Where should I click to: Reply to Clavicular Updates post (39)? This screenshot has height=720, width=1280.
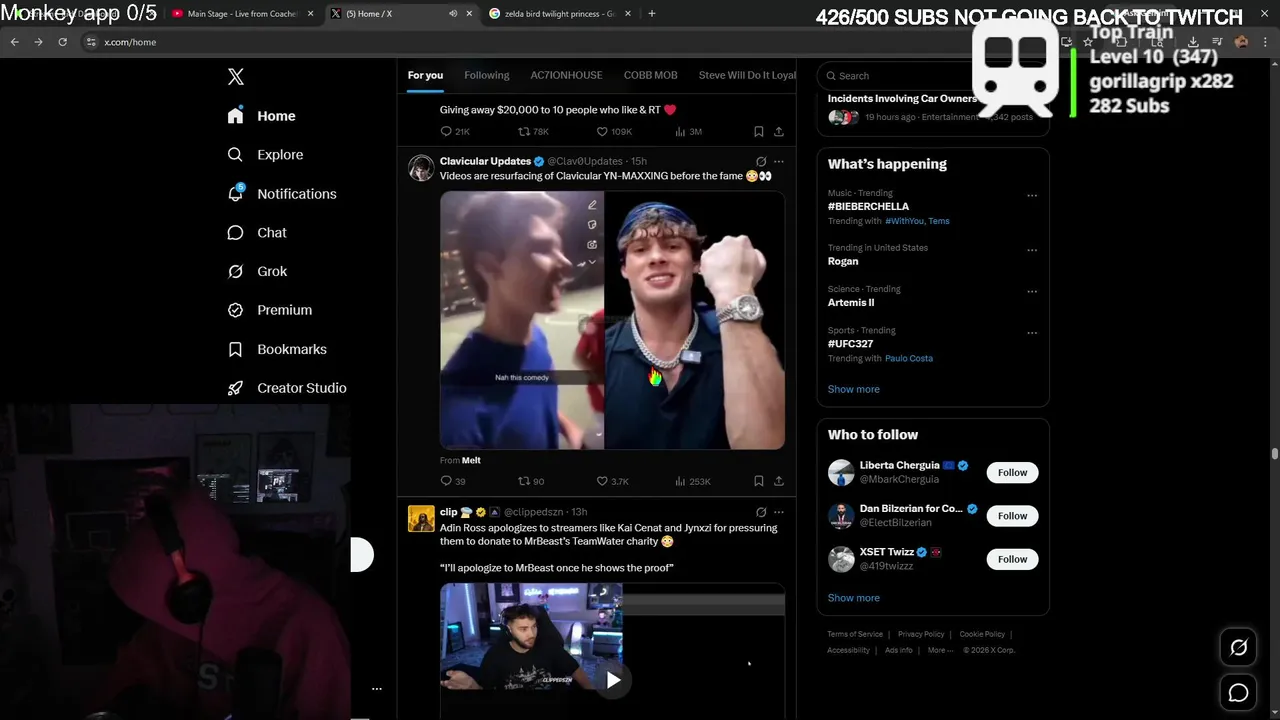pyautogui.click(x=453, y=481)
